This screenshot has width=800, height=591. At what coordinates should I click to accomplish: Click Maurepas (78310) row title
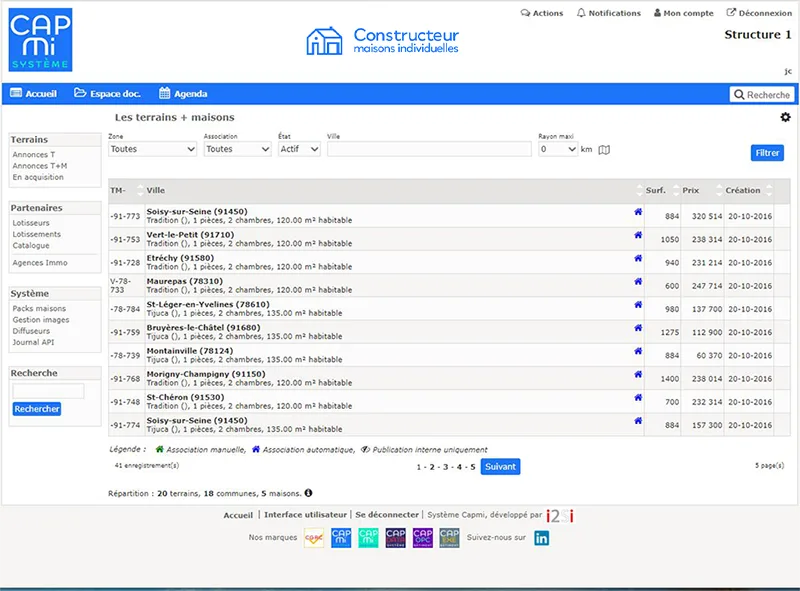coord(185,281)
